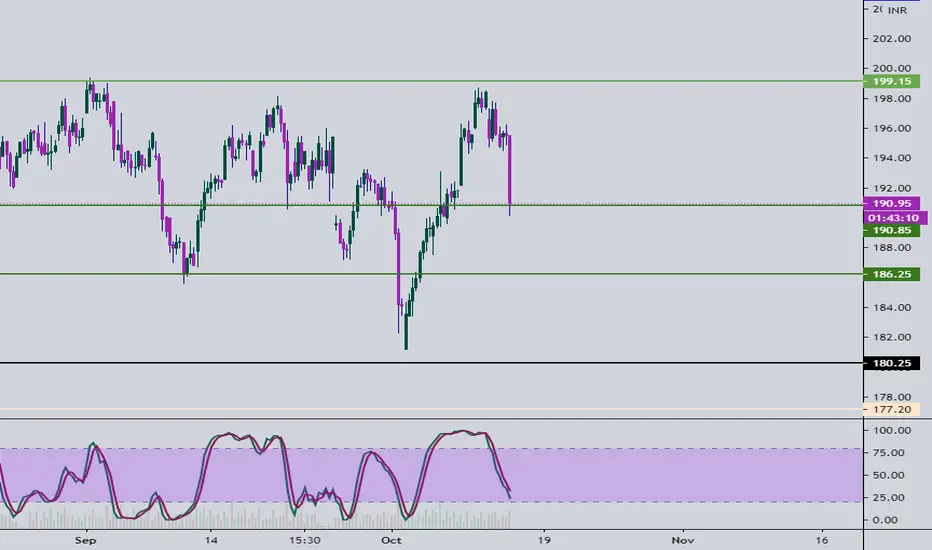The width and height of the screenshot is (932, 550).
Task: Click the 190.85 green price label
Action: pyautogui.click(x=891, y=230)
